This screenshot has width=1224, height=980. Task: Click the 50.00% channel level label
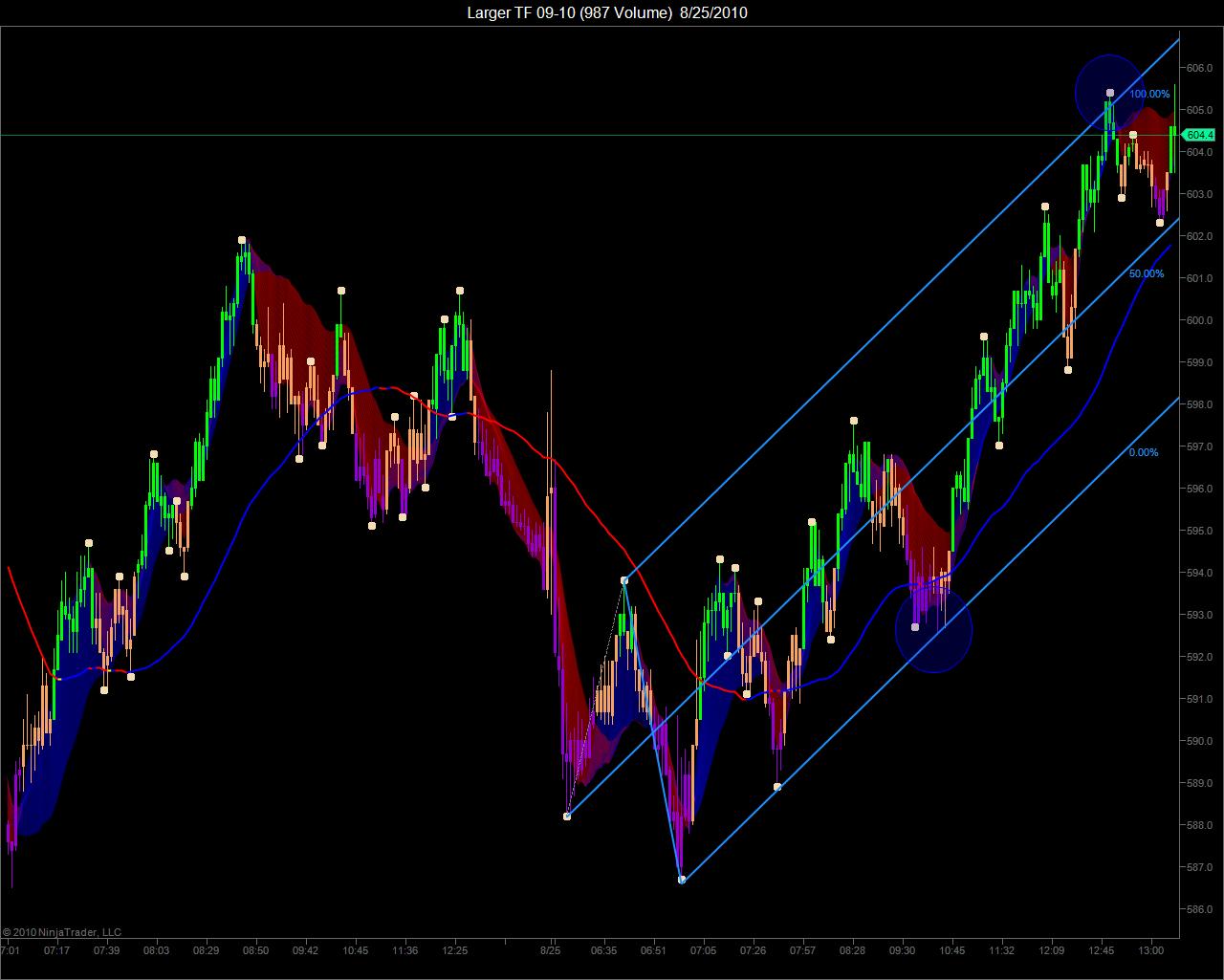click(x=1147, y=274)
